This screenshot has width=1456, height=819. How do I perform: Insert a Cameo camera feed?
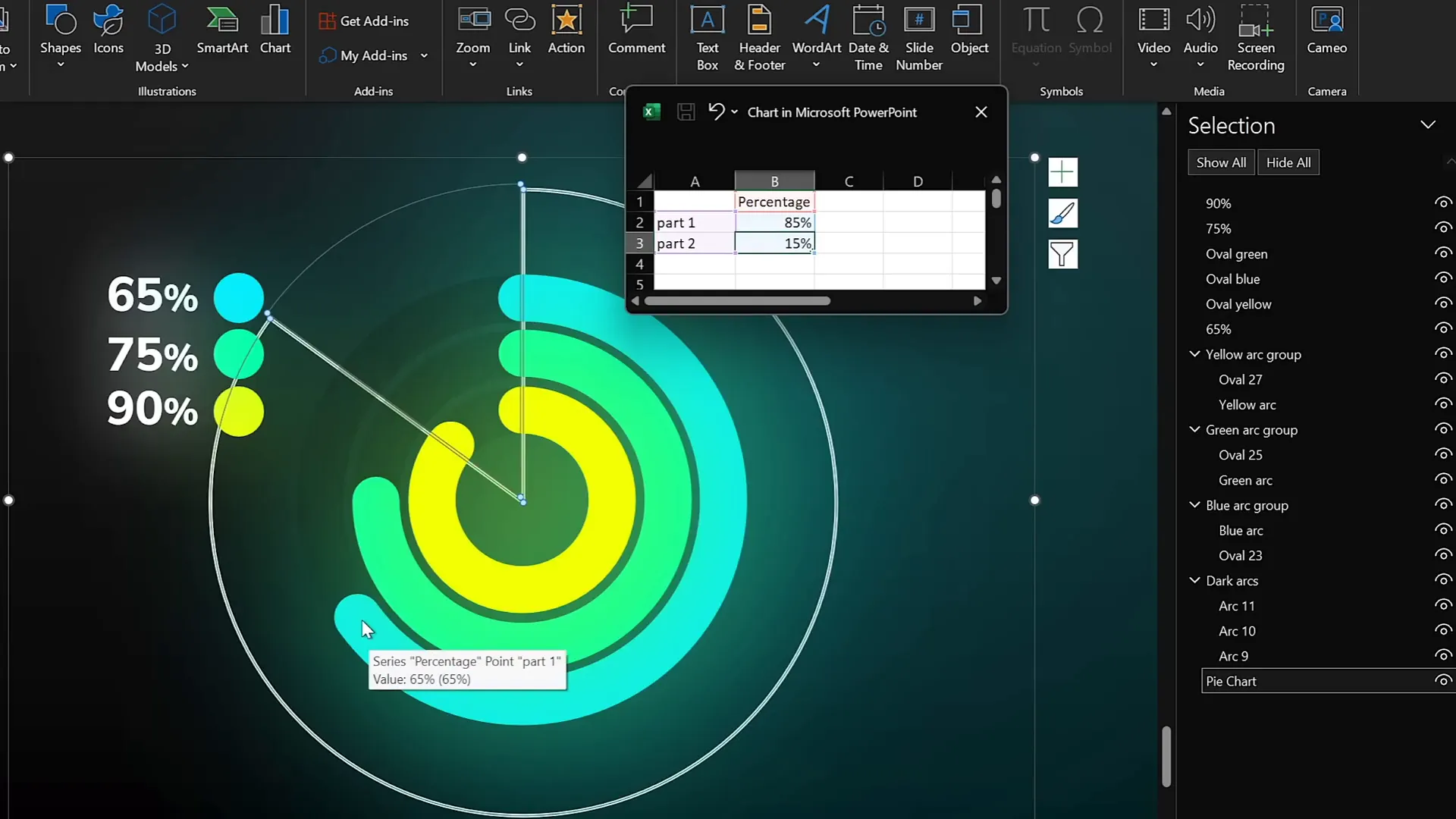pyautogui.click(x=1326, y=30)
